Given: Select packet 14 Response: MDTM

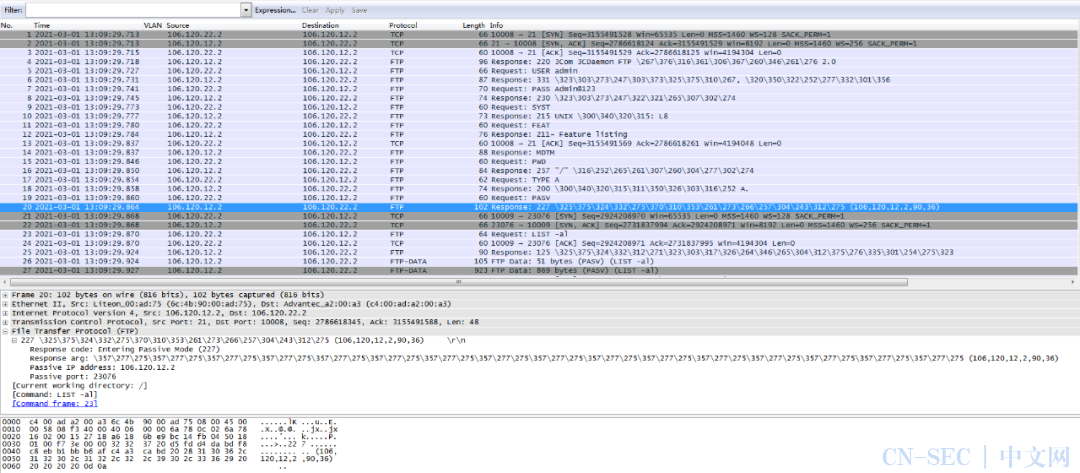Looking at the screenshot, I should [540, 152].
